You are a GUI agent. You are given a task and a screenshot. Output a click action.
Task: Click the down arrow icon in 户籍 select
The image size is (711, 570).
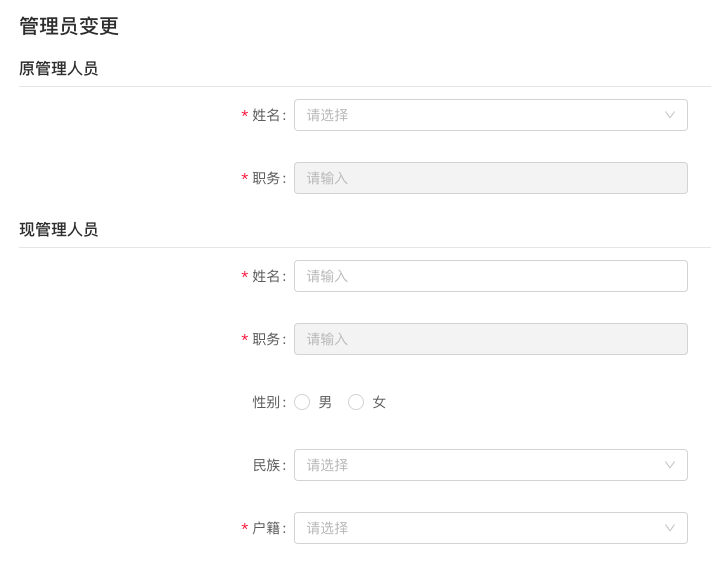(x=670, y=528)
